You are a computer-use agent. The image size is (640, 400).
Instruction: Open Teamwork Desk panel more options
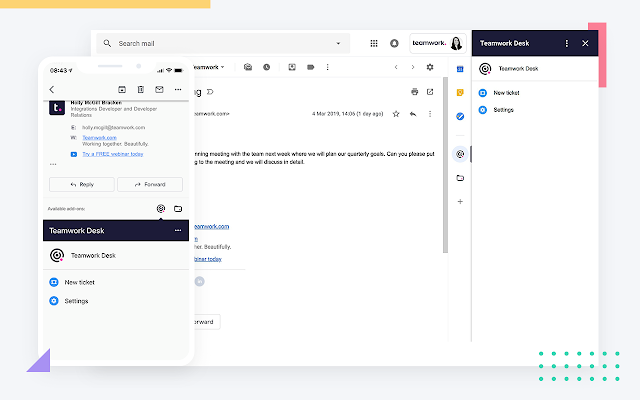[x=567, y=43]
